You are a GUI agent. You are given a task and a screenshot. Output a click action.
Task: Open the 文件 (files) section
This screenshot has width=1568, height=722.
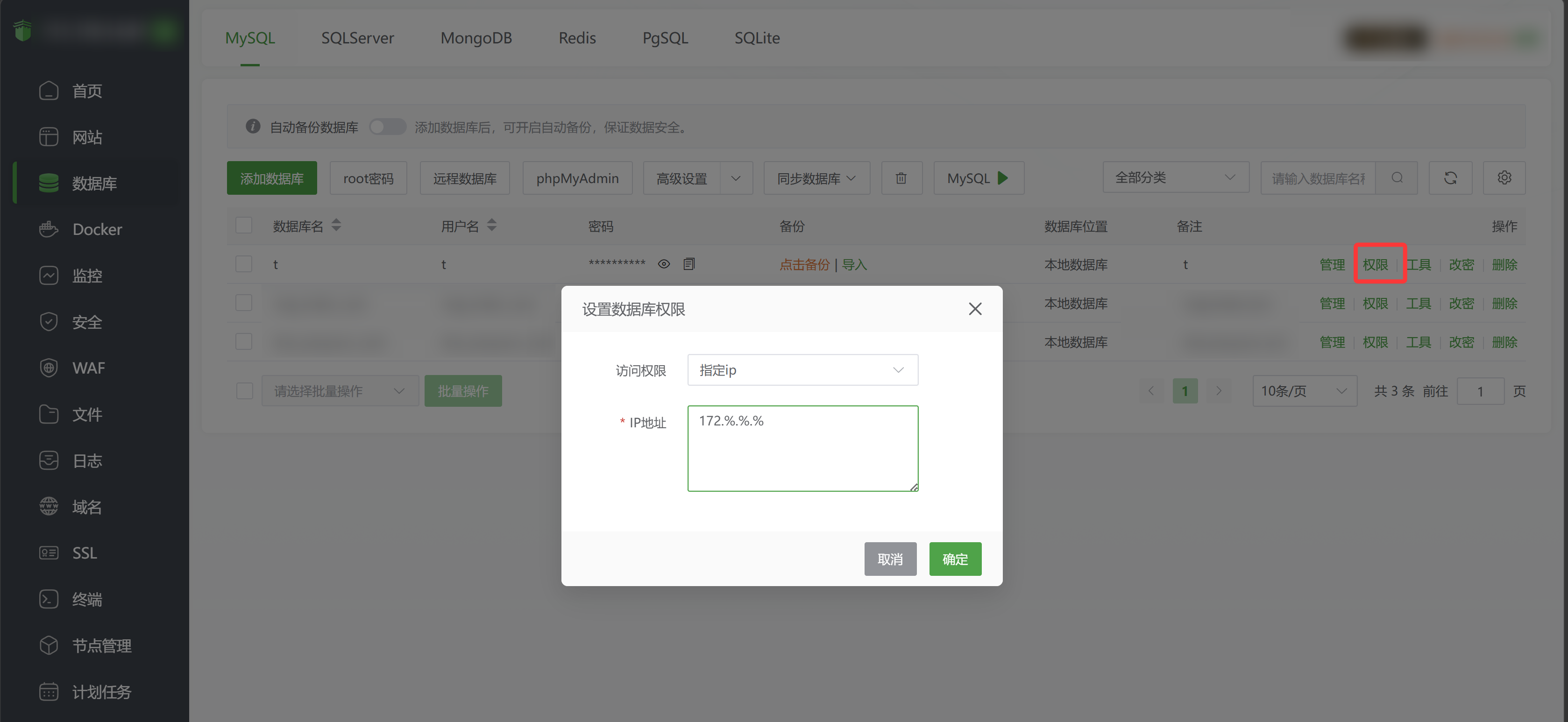(x=87, y=414)
